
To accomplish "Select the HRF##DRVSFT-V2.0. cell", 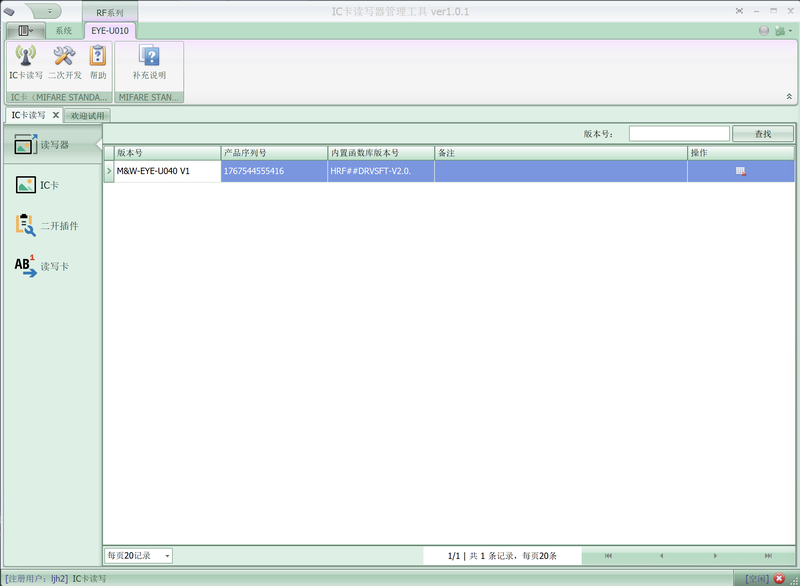I will 381,171.
